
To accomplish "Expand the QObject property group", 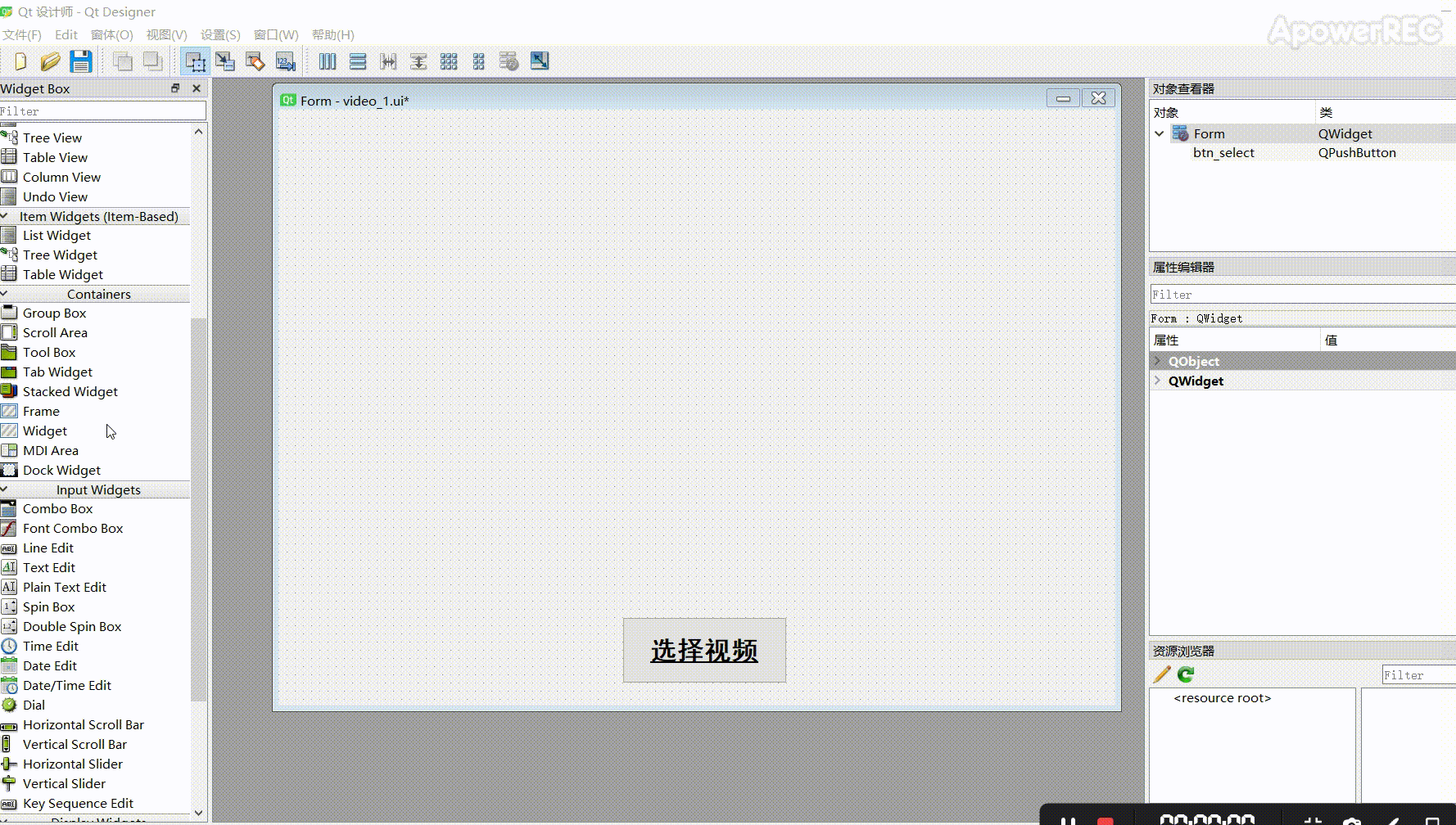I will [1157, 361].
